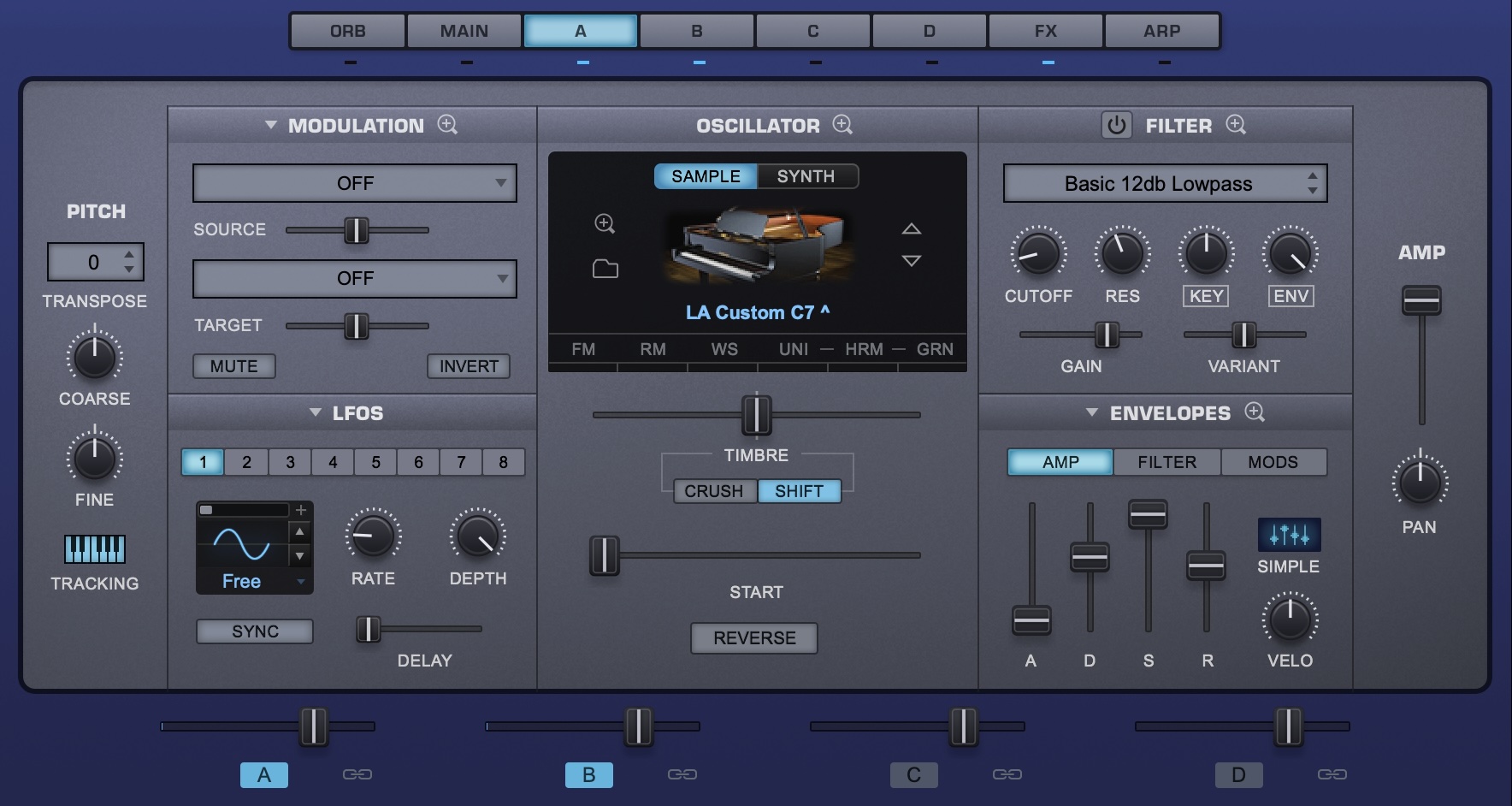This screenshot has height=806, width=1512.
Task: Select next soundsource with down triangle
Action: pyautogui.click(x=912, y=260)
